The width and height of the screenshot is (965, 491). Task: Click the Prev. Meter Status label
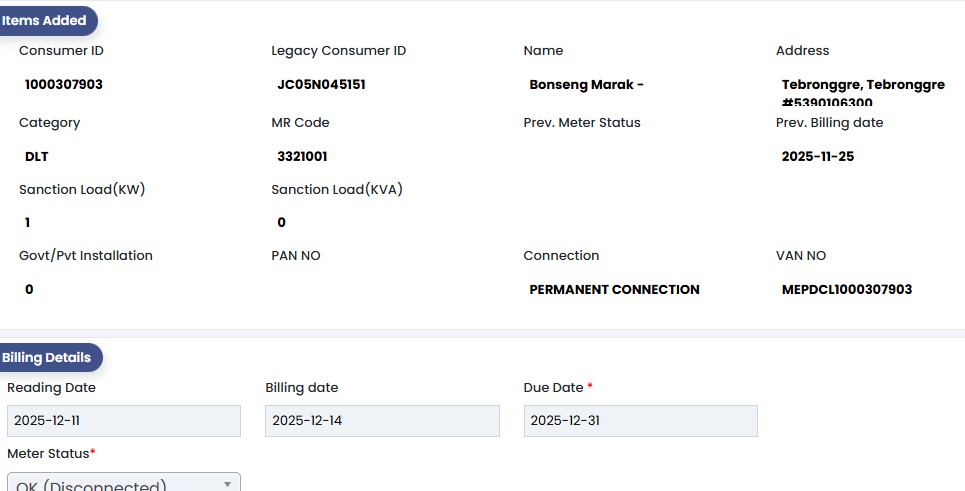tap(582, 123)
